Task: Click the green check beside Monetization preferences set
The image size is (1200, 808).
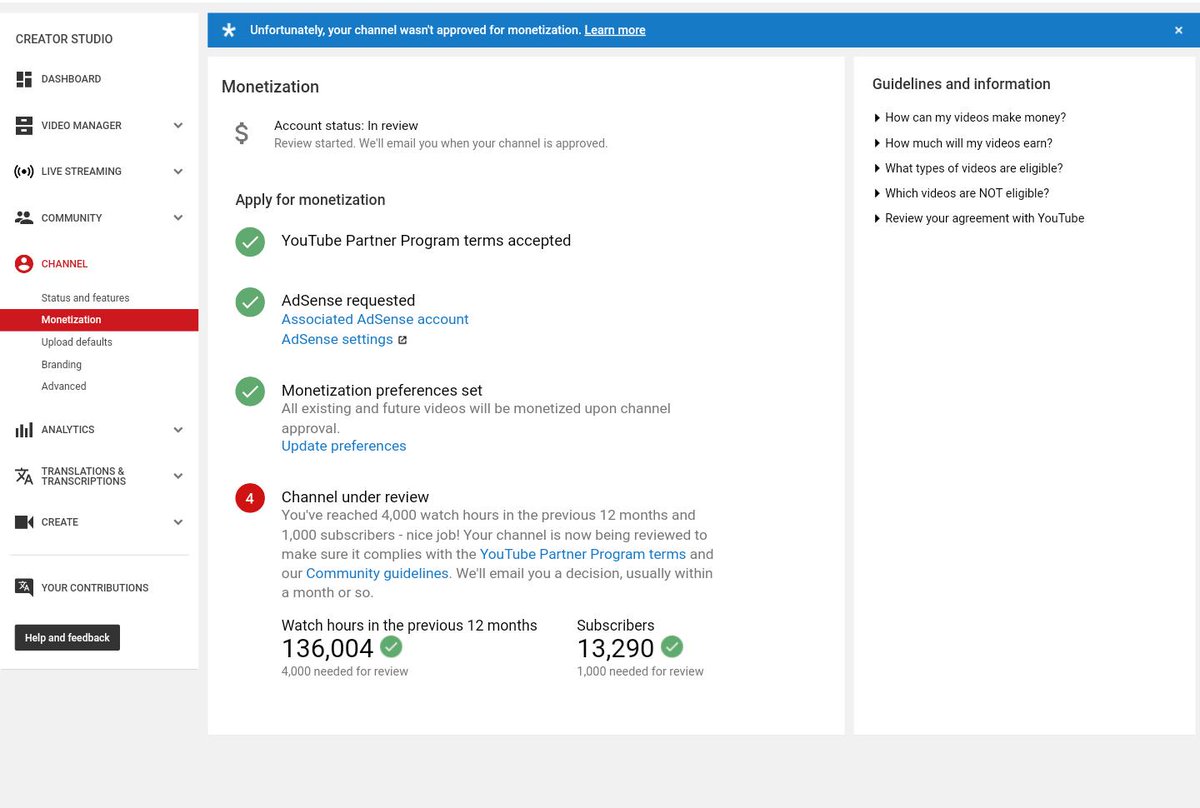Action: (x=250, y=391)
